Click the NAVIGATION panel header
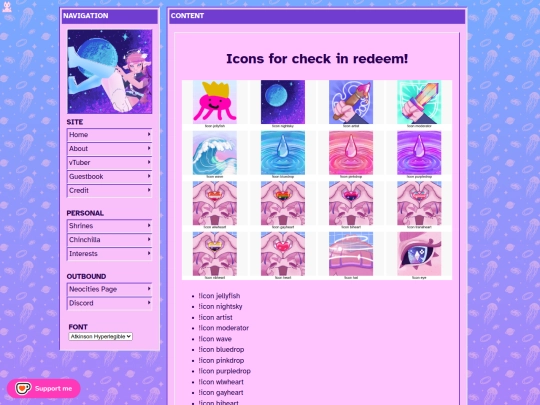The image size is (540, 405). pyautogui.click(x=110, y=16)
